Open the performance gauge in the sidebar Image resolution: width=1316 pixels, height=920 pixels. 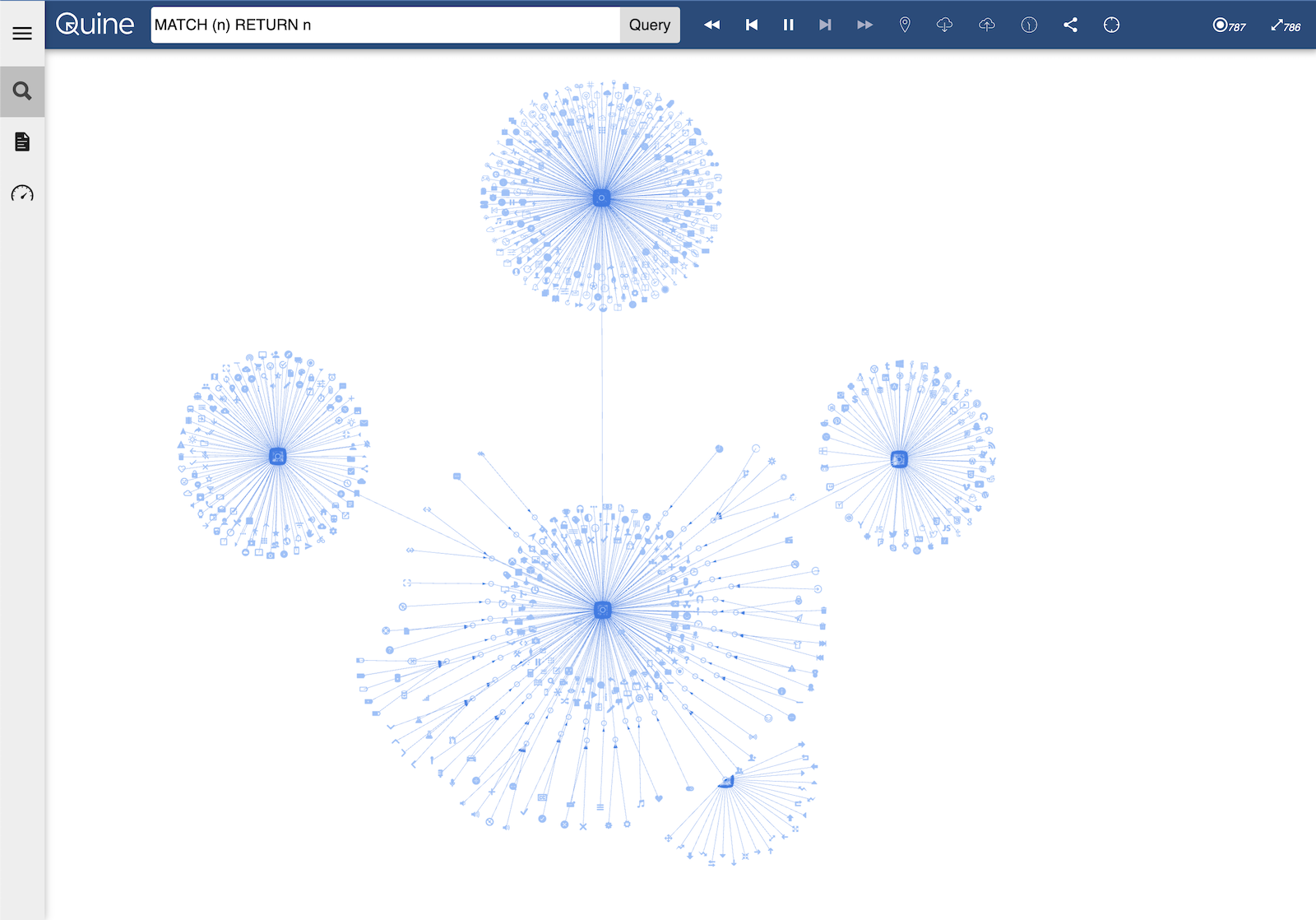click(21, 194)
